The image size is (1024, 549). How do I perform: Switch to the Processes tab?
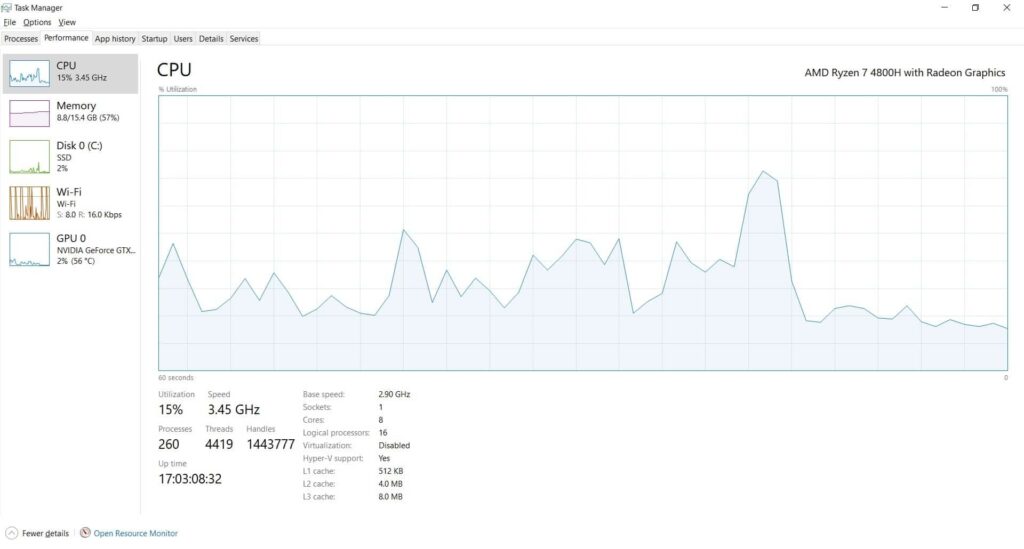click(21, 39)
